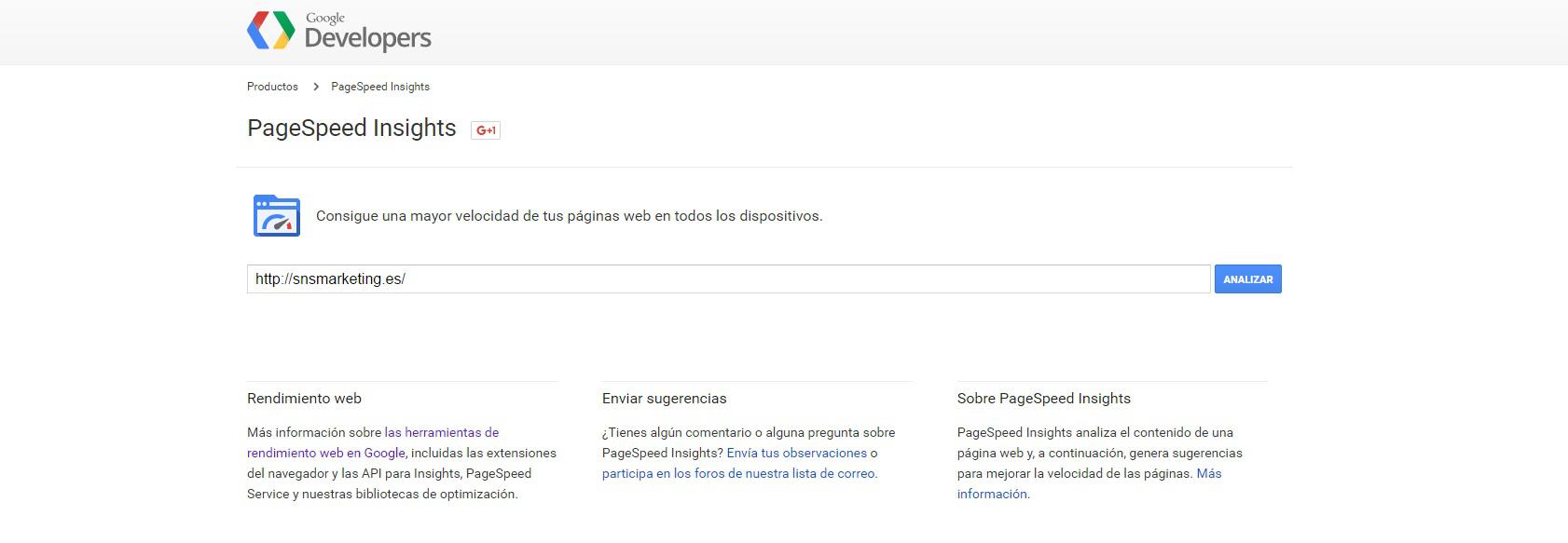Click the 'Developers' wordmark text
This screenshot has height=543, width=1568.
pyautogui.click(x=368, y=38)
